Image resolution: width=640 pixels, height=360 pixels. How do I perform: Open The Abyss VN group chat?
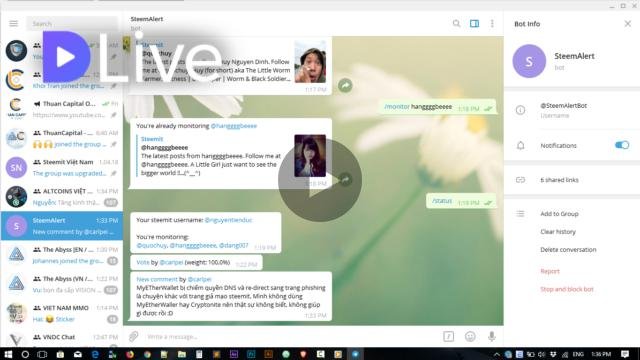point(62,284)
